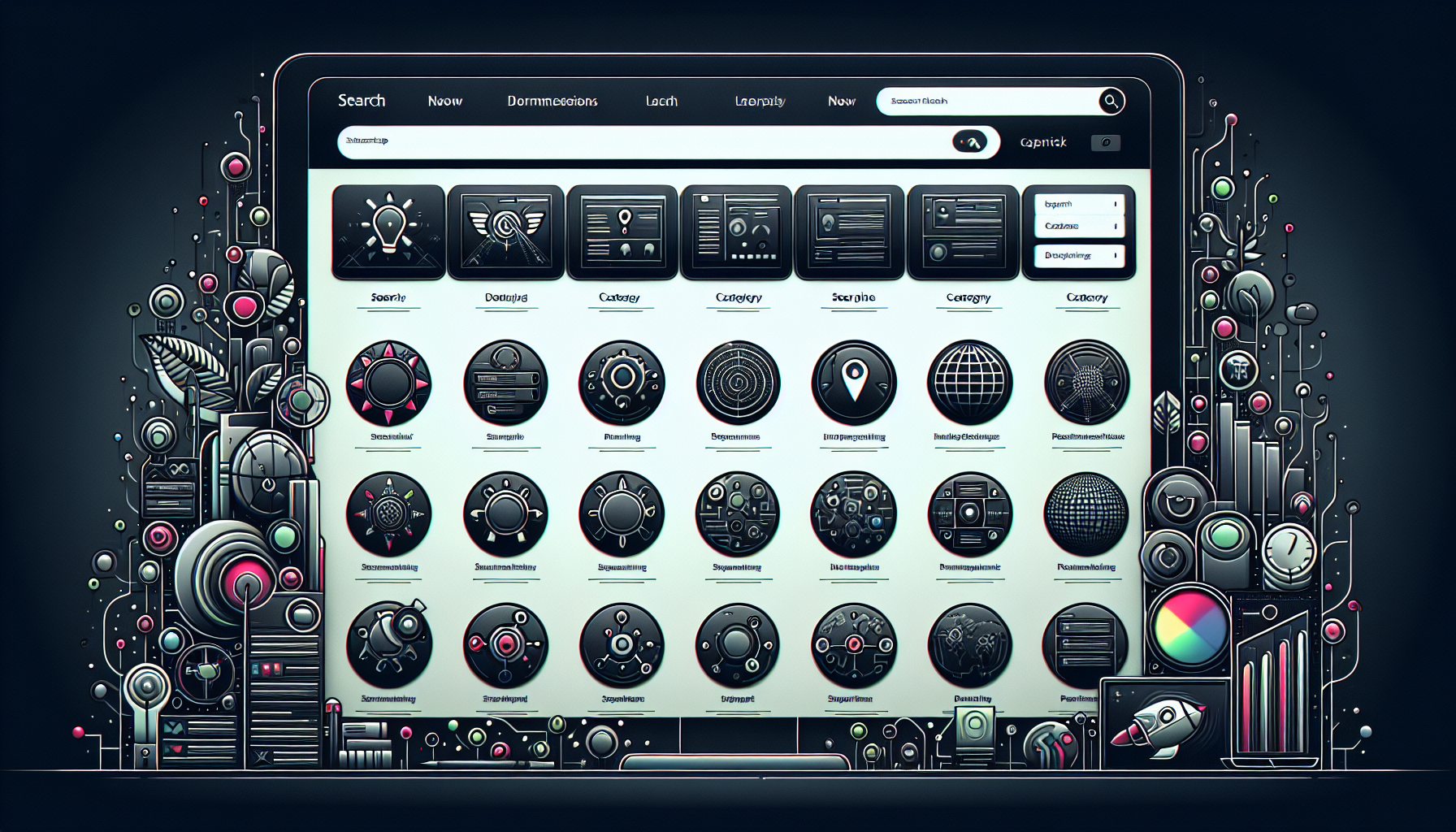
Task: Focus the top right search input field
Action: tap(1001, 101)
